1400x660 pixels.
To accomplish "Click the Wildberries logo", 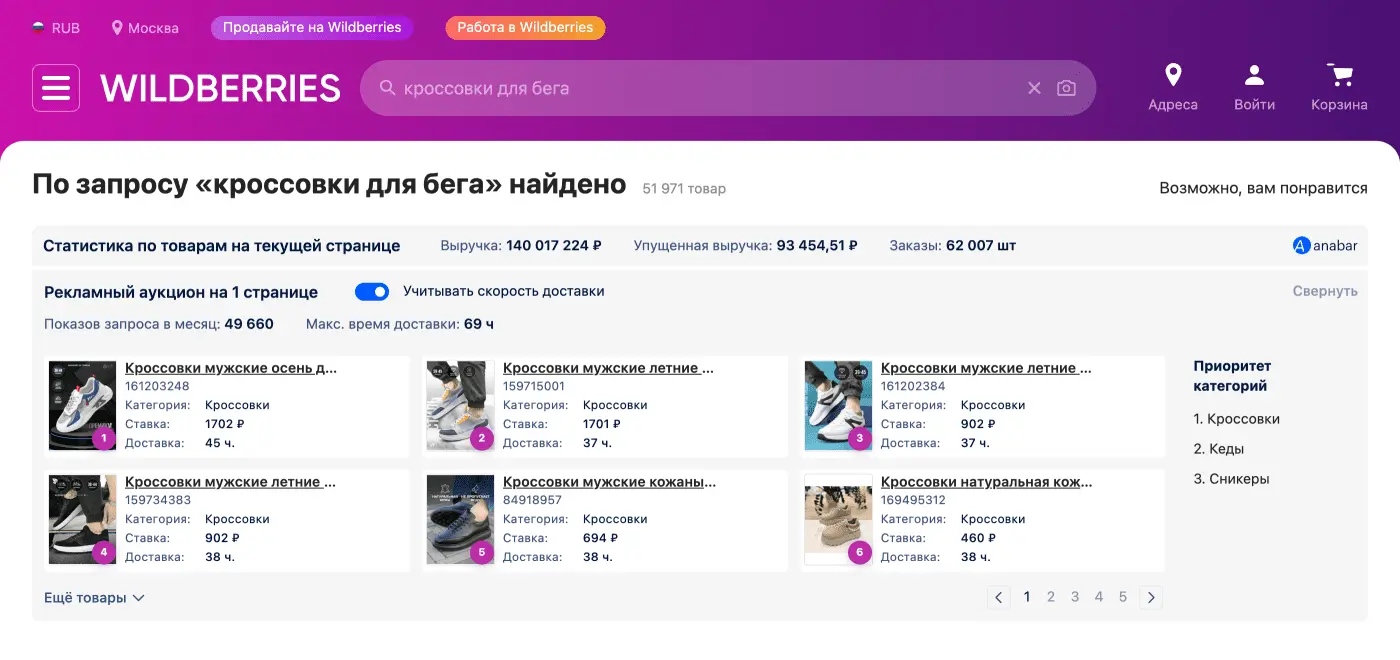I will point(221,88).
